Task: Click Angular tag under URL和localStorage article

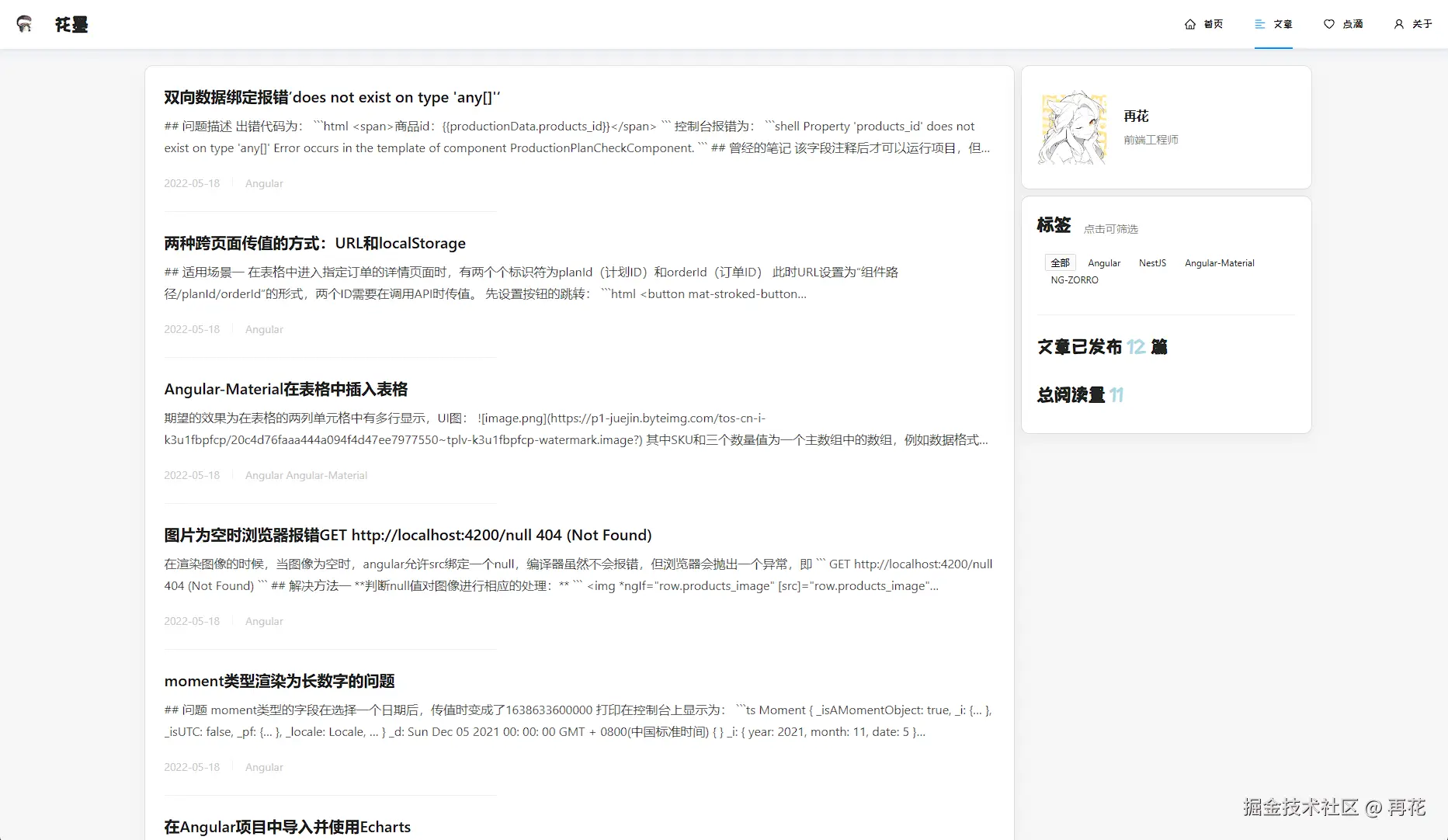Action: [264, 329]
